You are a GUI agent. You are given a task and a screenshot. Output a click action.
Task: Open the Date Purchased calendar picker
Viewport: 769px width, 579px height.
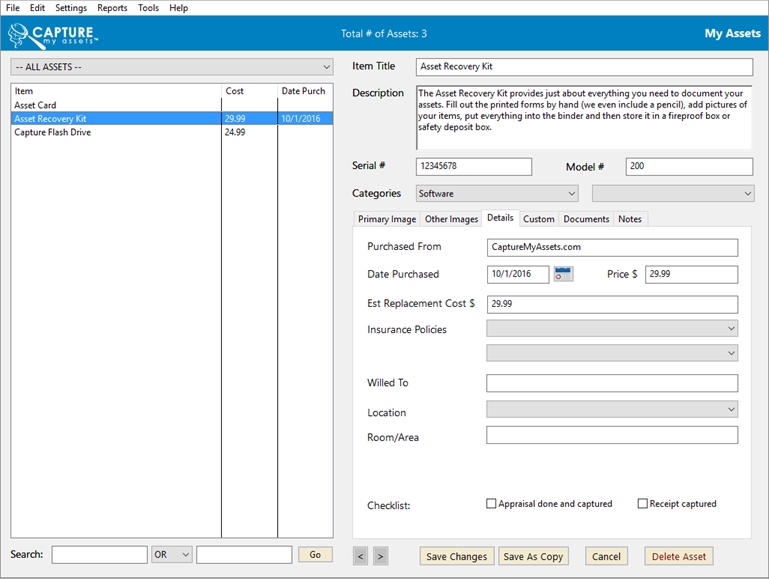pyautogui.click(x=563, y=274)
